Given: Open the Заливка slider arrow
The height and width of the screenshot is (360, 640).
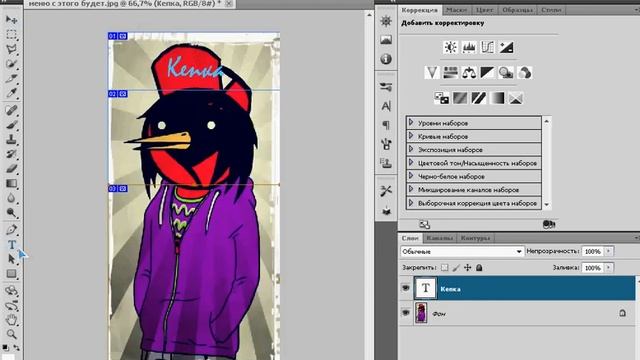Looking at the screenshot, I should tap(608, 268).
